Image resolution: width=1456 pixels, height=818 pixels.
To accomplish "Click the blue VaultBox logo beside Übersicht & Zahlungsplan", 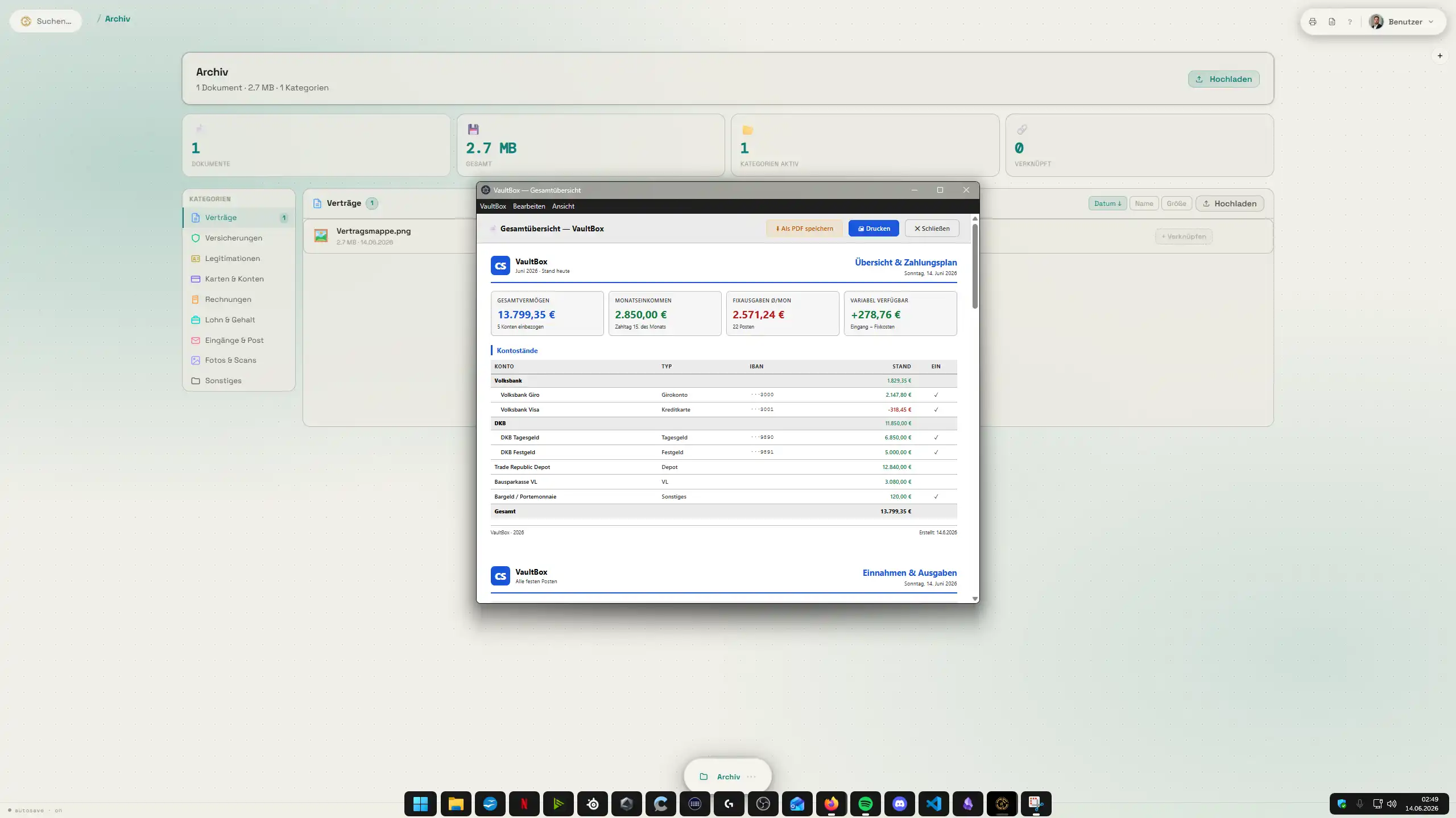I will [500, 265].
